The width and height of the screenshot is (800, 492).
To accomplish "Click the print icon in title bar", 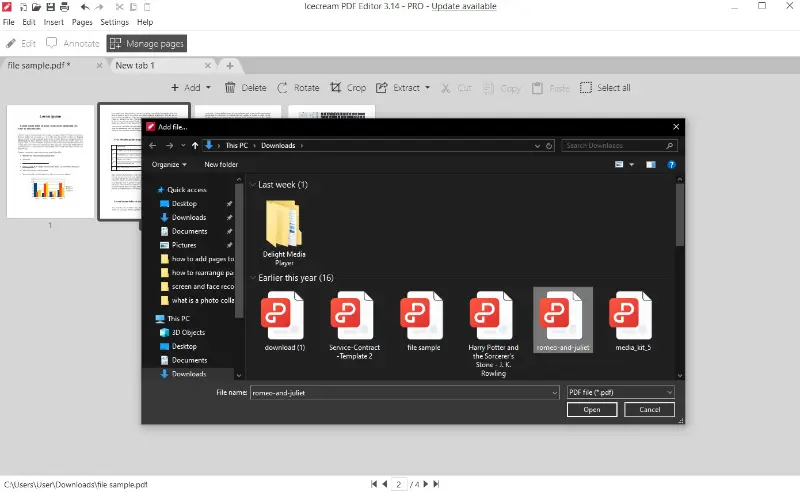I will tap(64, 7).
